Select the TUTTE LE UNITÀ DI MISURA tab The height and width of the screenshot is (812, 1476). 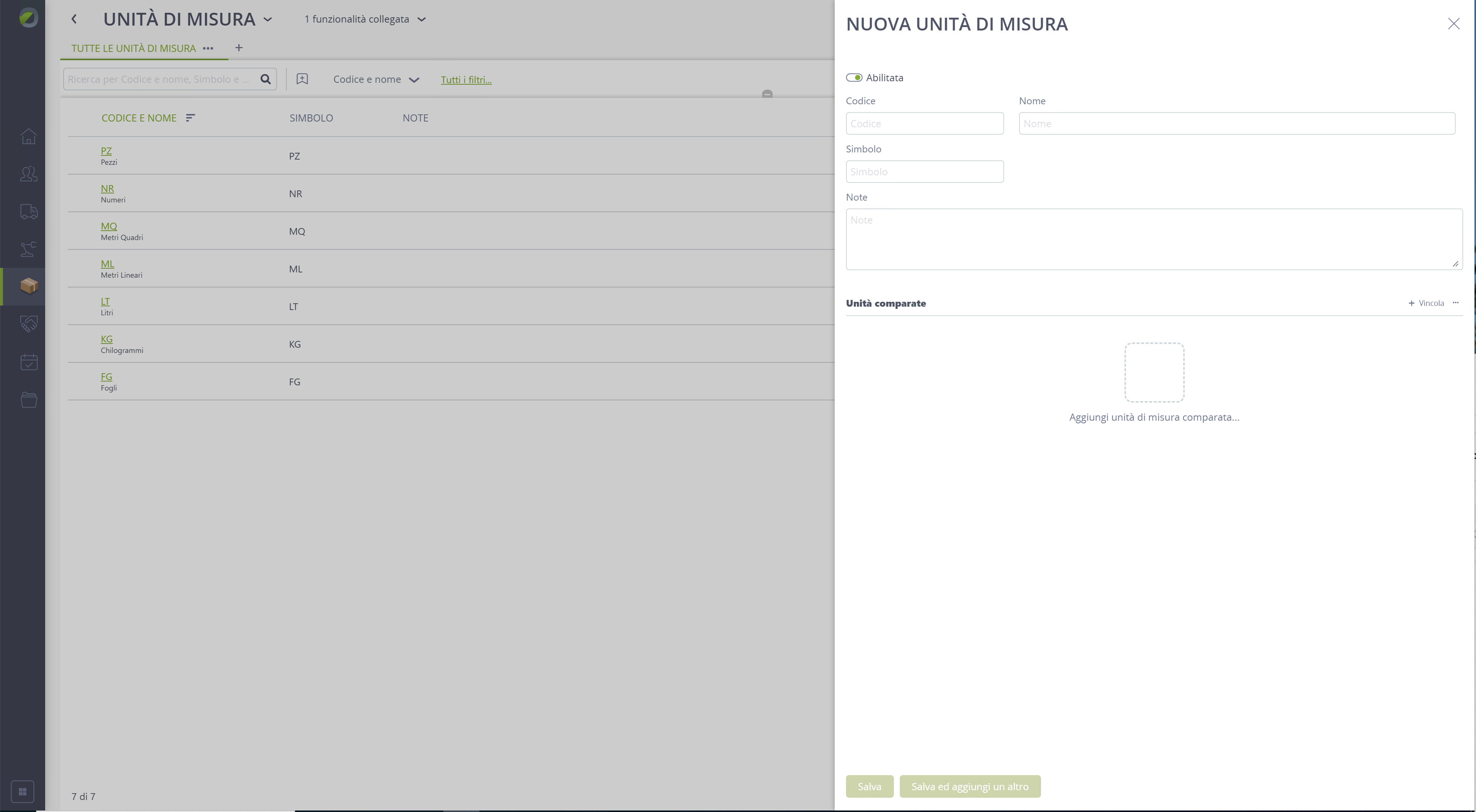pos(134,48)
